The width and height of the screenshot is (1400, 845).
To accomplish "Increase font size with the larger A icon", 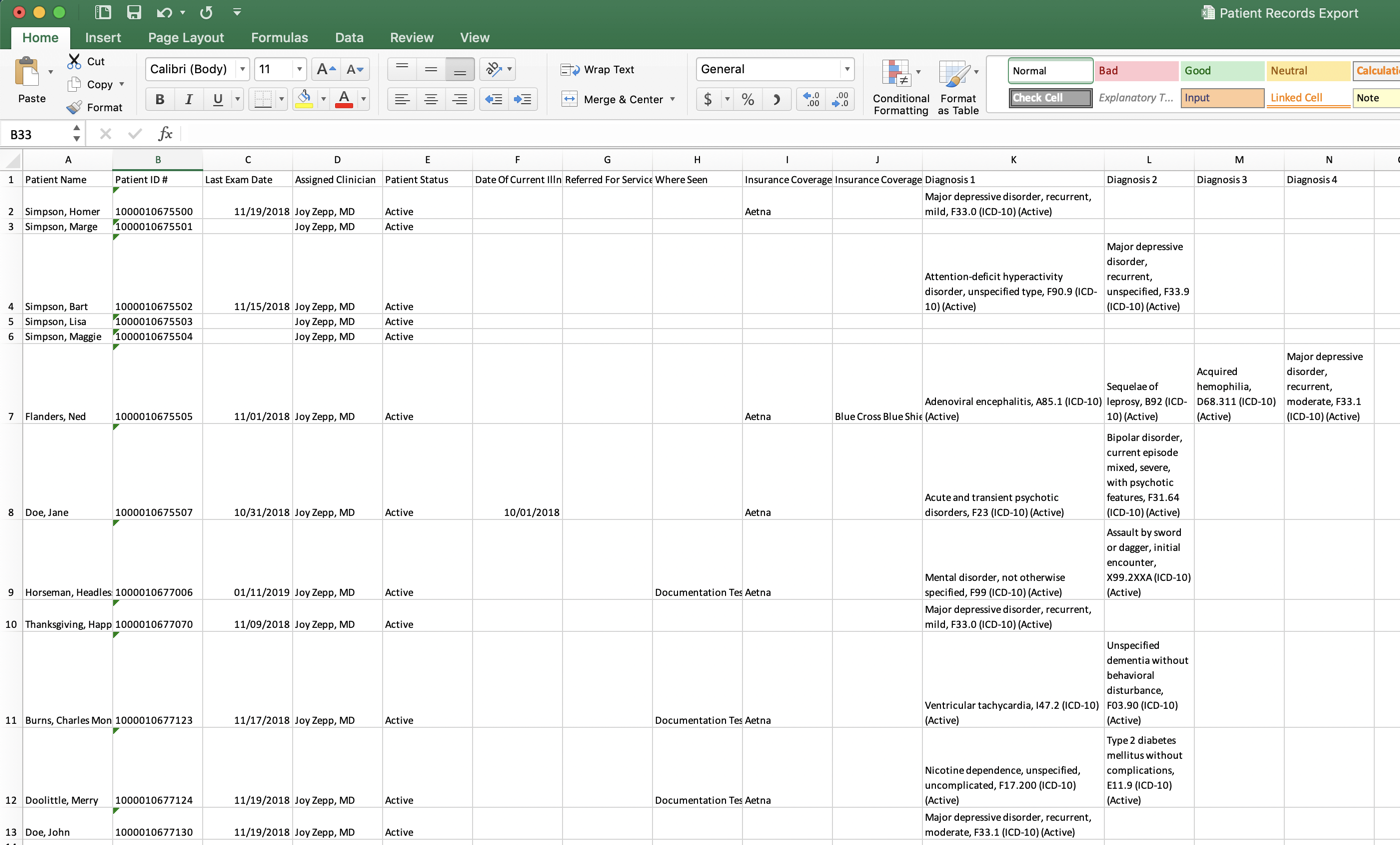I will click(x=324, y=70).
